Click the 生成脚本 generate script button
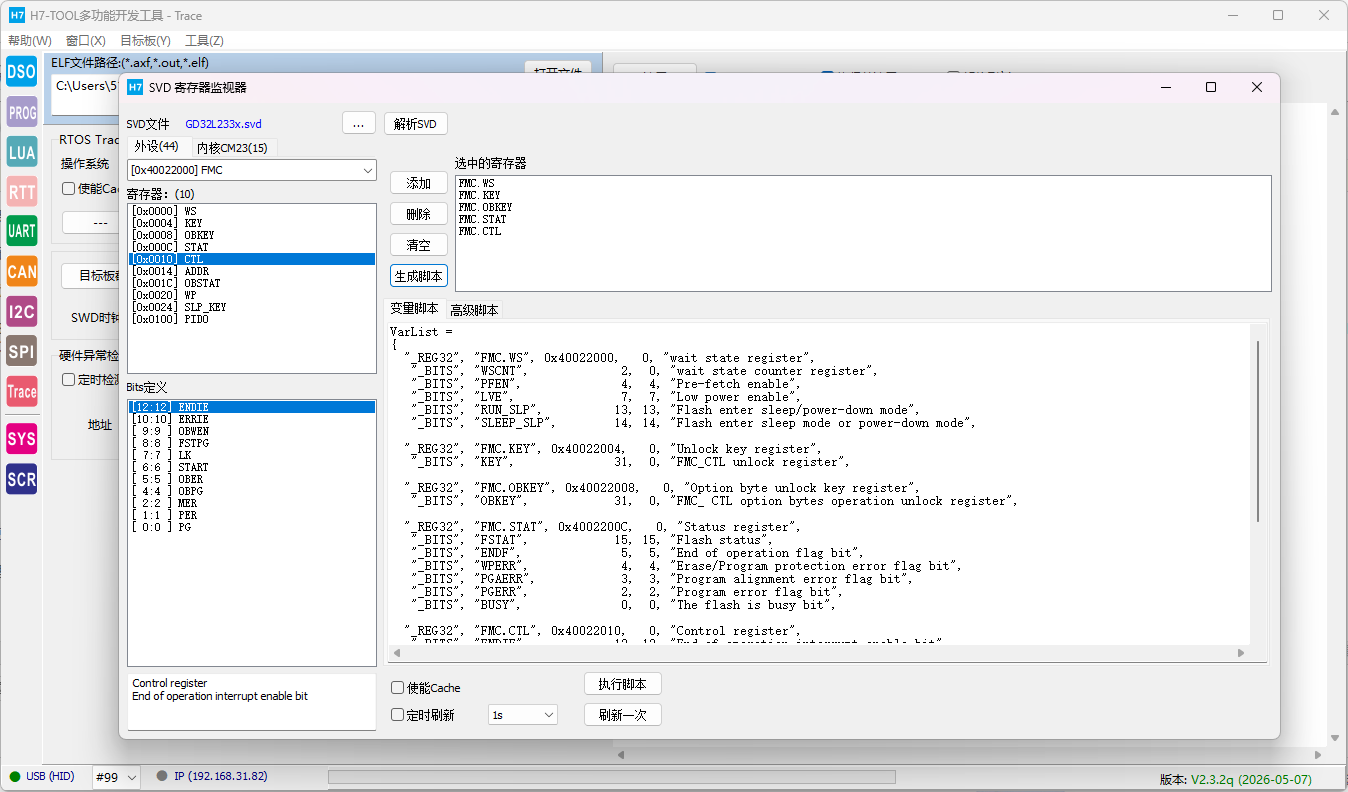1348x792 pixels. tap(419, 276)
